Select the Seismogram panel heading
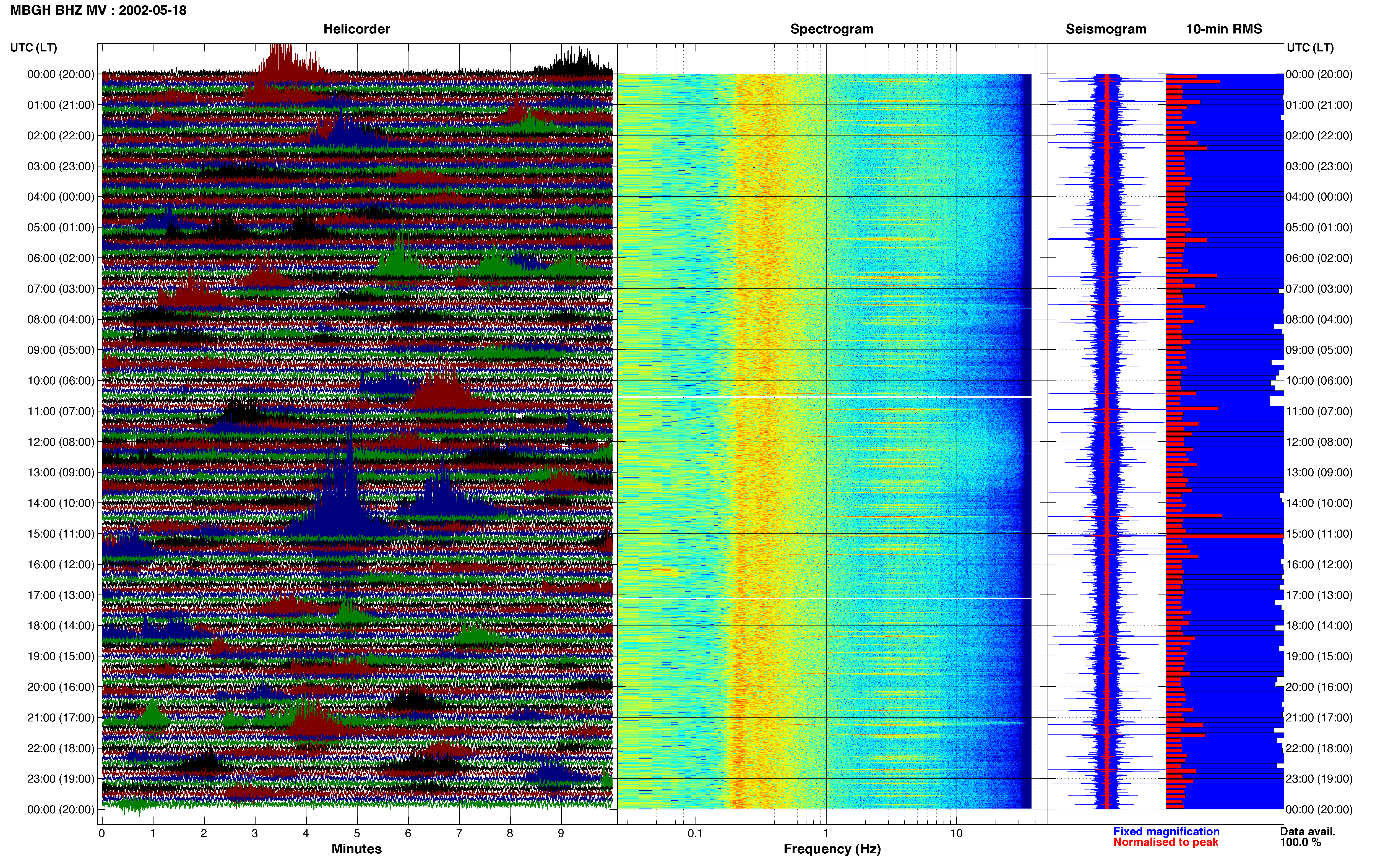The image size is (1388, 868). [1106, 29]
